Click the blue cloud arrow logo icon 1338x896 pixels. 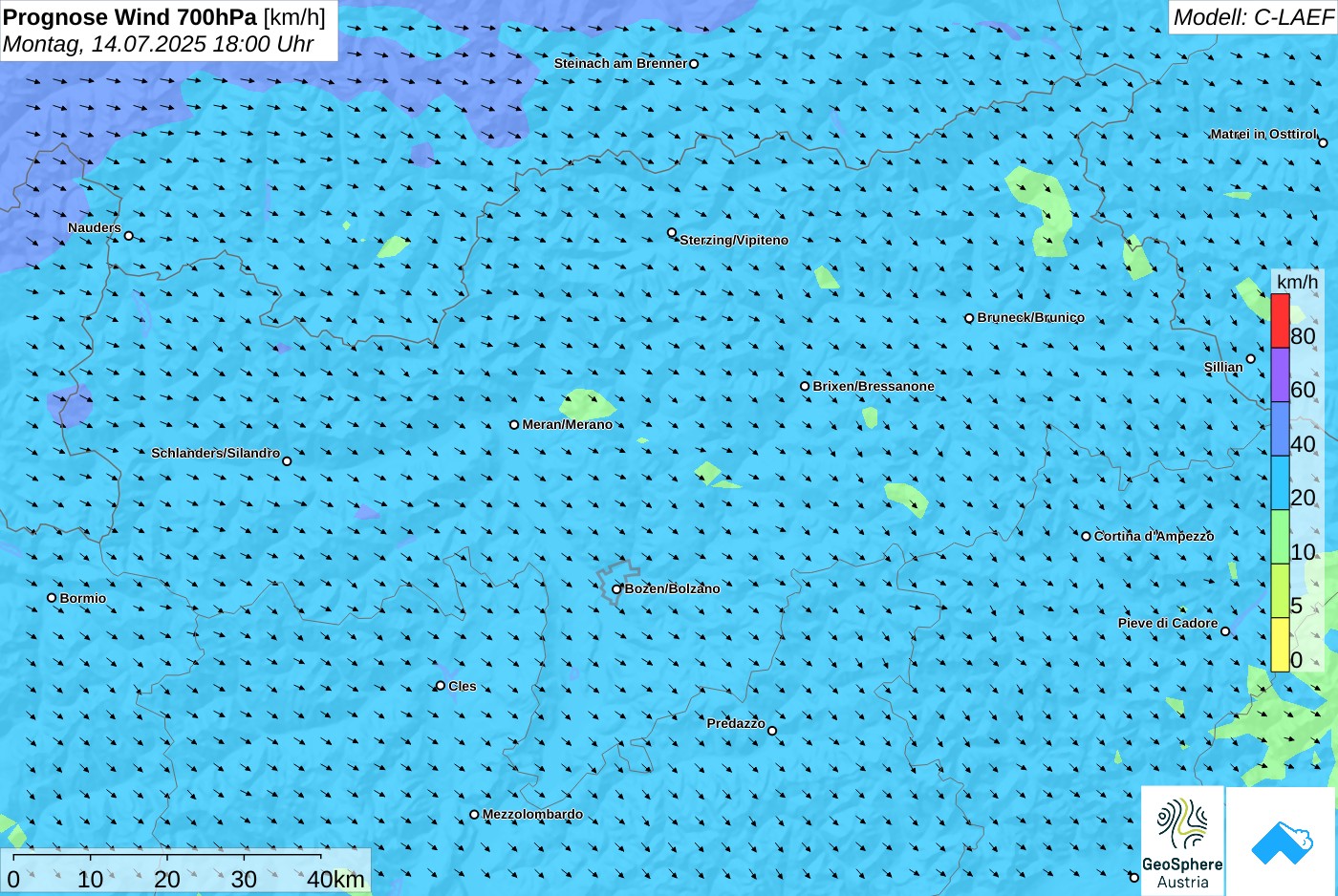(x=1282, y=843)
